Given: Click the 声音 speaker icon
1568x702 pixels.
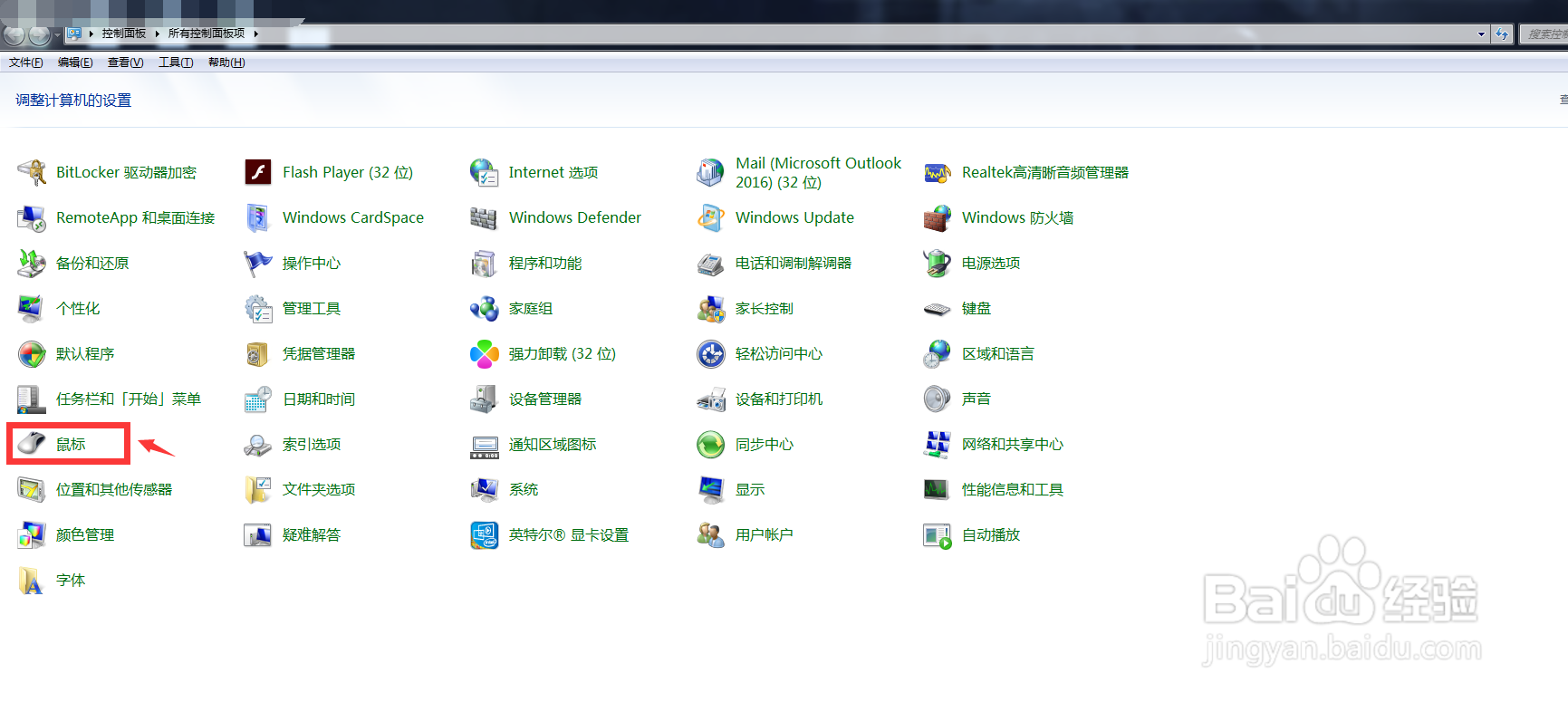Looking at the screenshot, I should [938, 399].
